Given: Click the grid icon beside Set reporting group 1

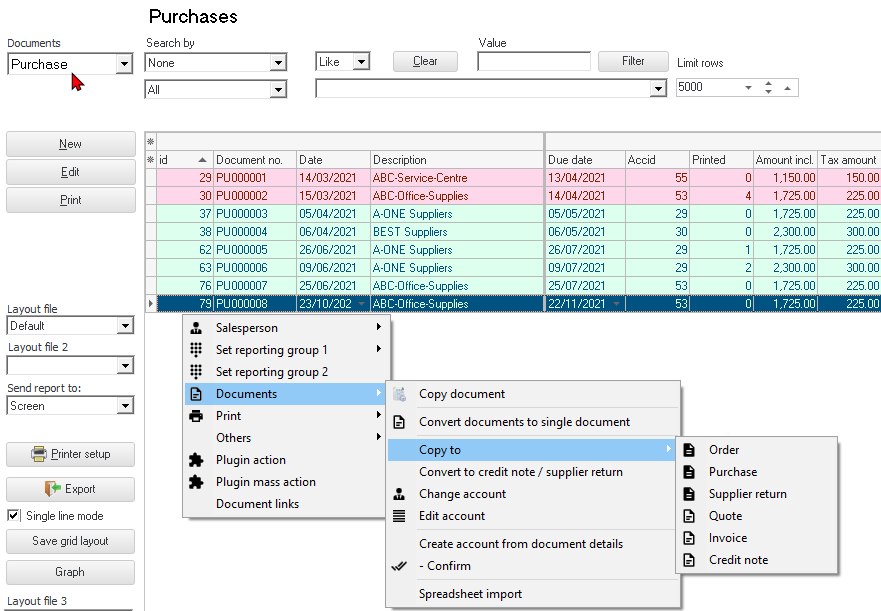Looking at the screenshot, I should pyautogui.click(x=197, y=350).
